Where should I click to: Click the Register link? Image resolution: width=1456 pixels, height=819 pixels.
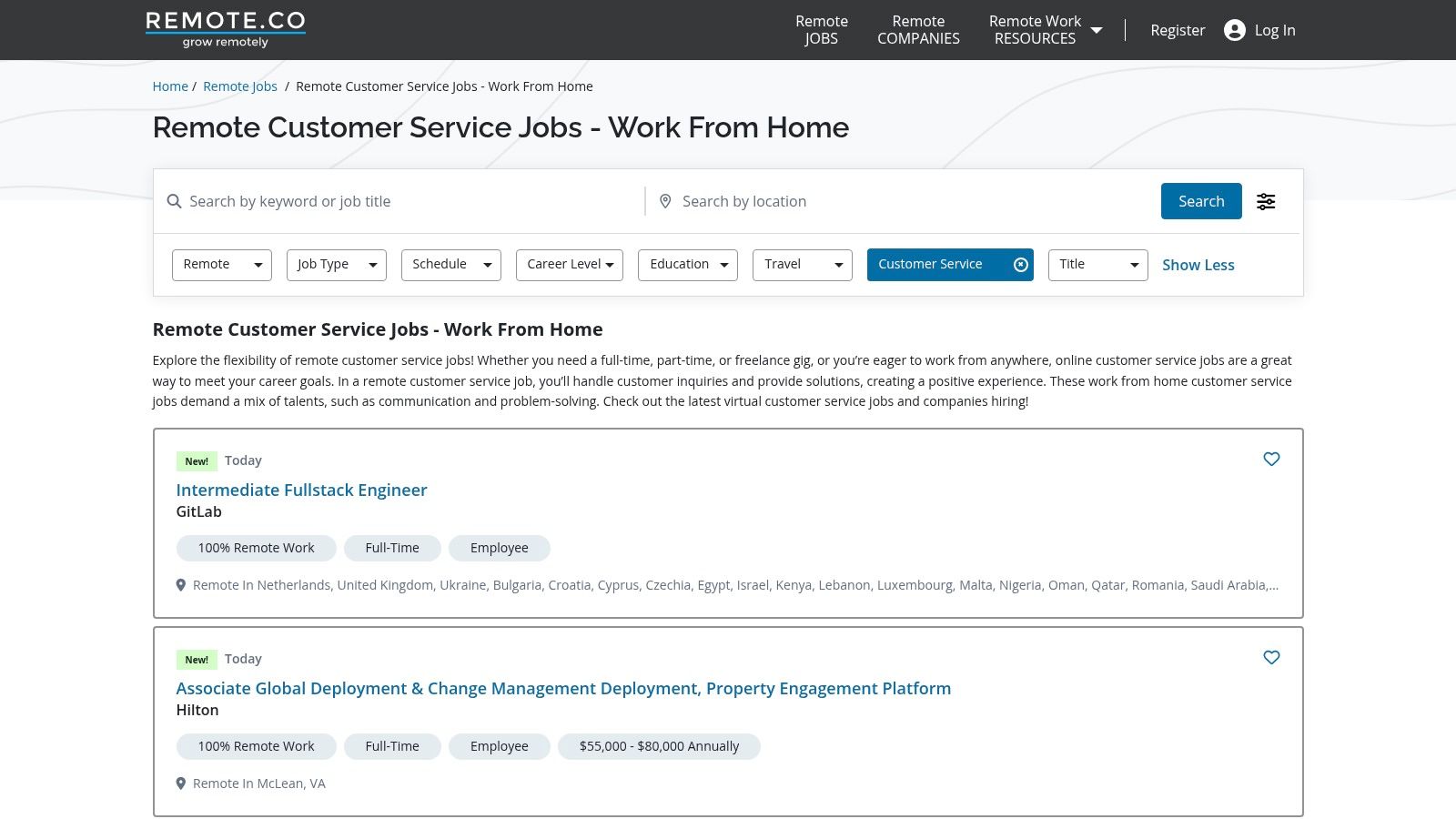(x=1178, y=30)
